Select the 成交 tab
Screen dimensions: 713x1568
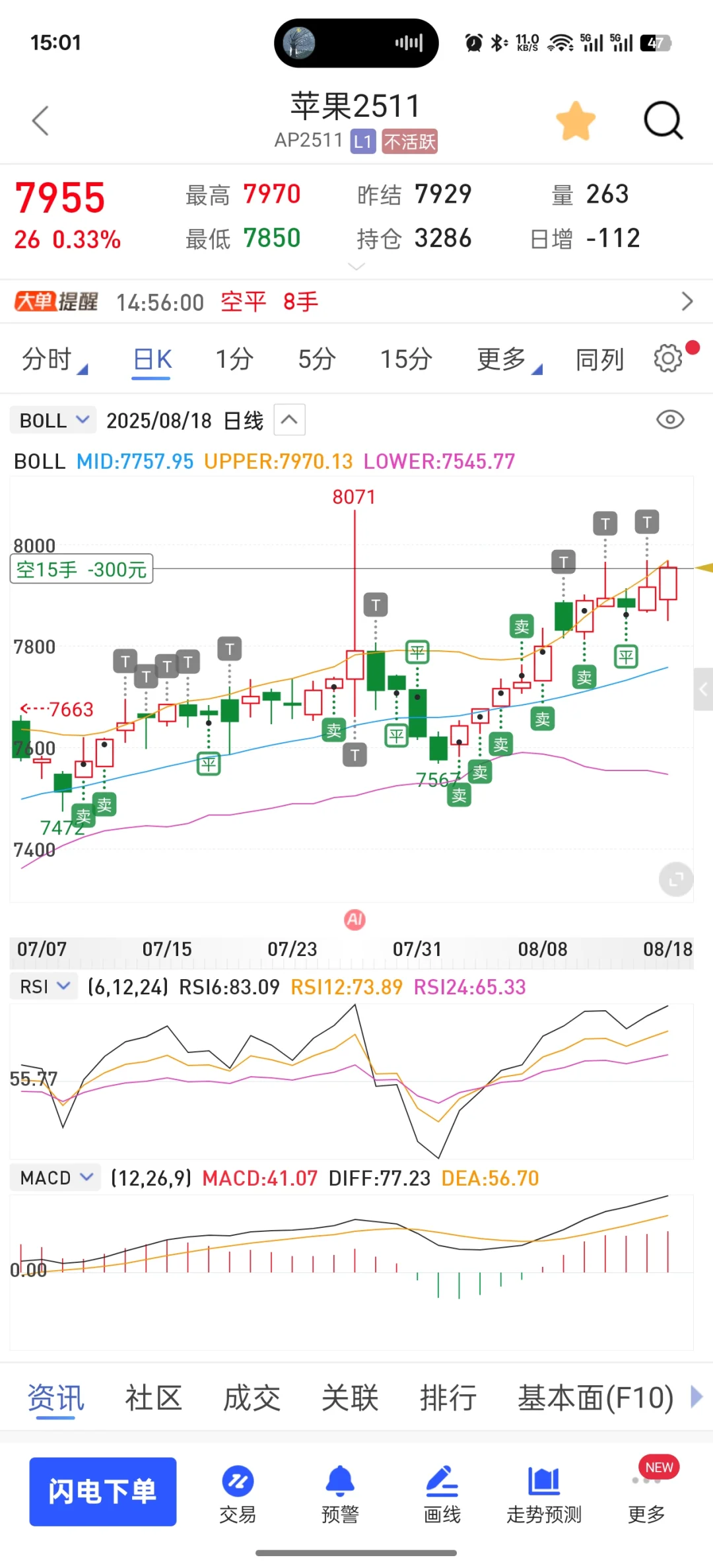(x=252, y=1398)
